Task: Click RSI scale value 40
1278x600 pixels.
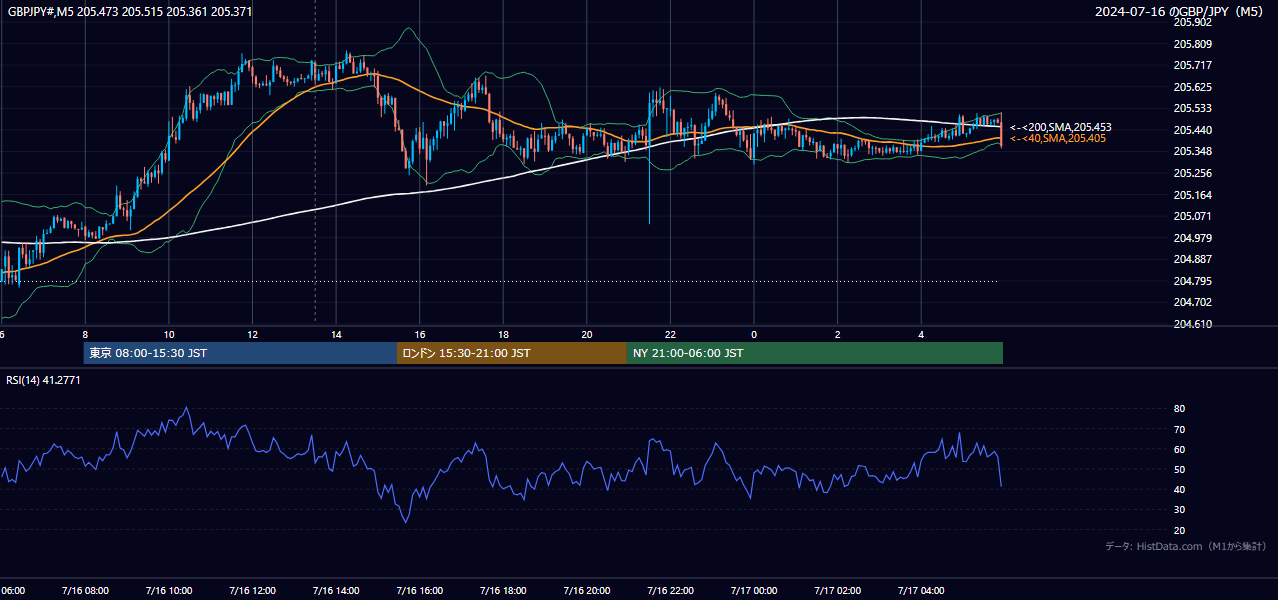Action: click(x=1179, y=490)
